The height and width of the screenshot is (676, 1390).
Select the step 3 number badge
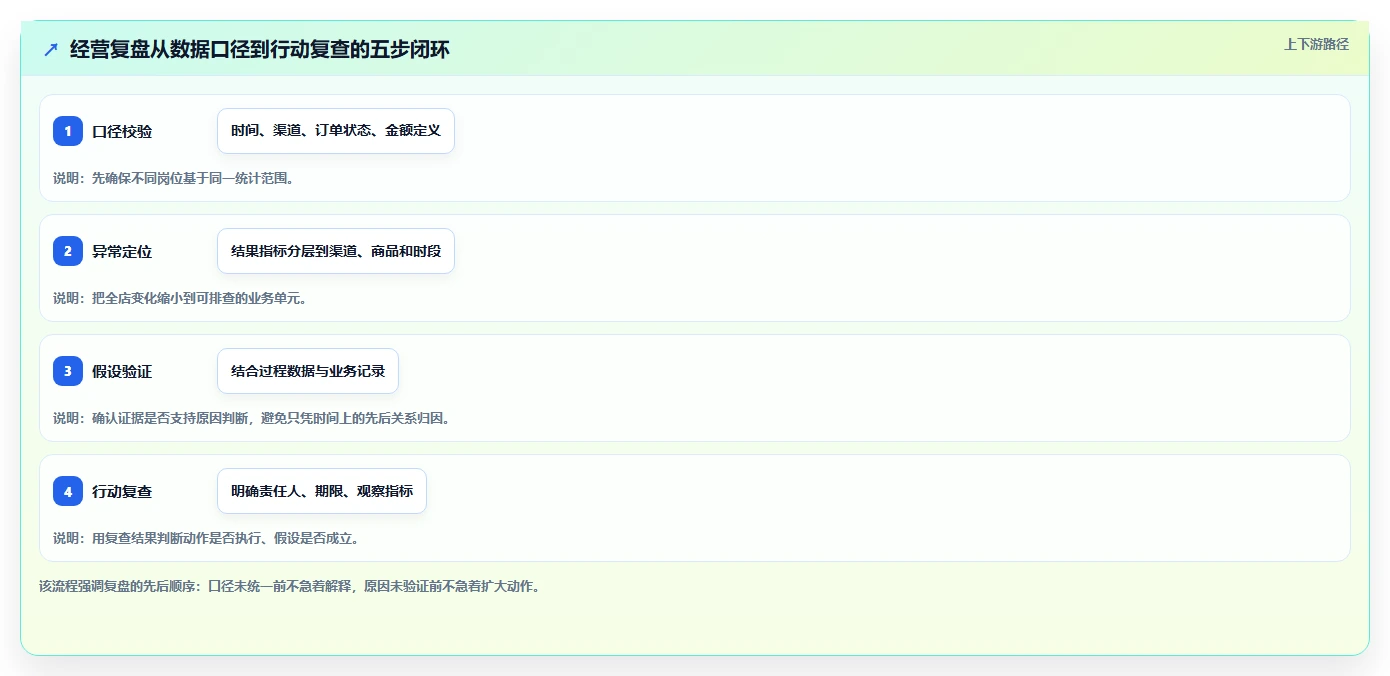click(68, 371)
